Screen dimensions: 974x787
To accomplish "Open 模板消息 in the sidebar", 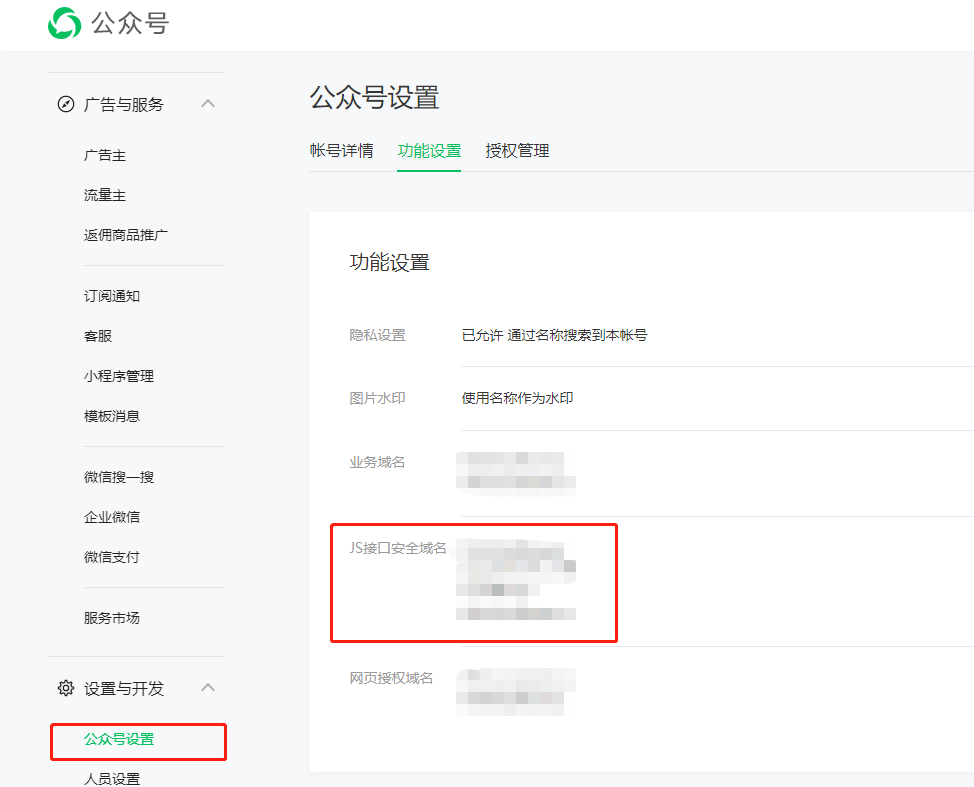I will tap(112, 417).
